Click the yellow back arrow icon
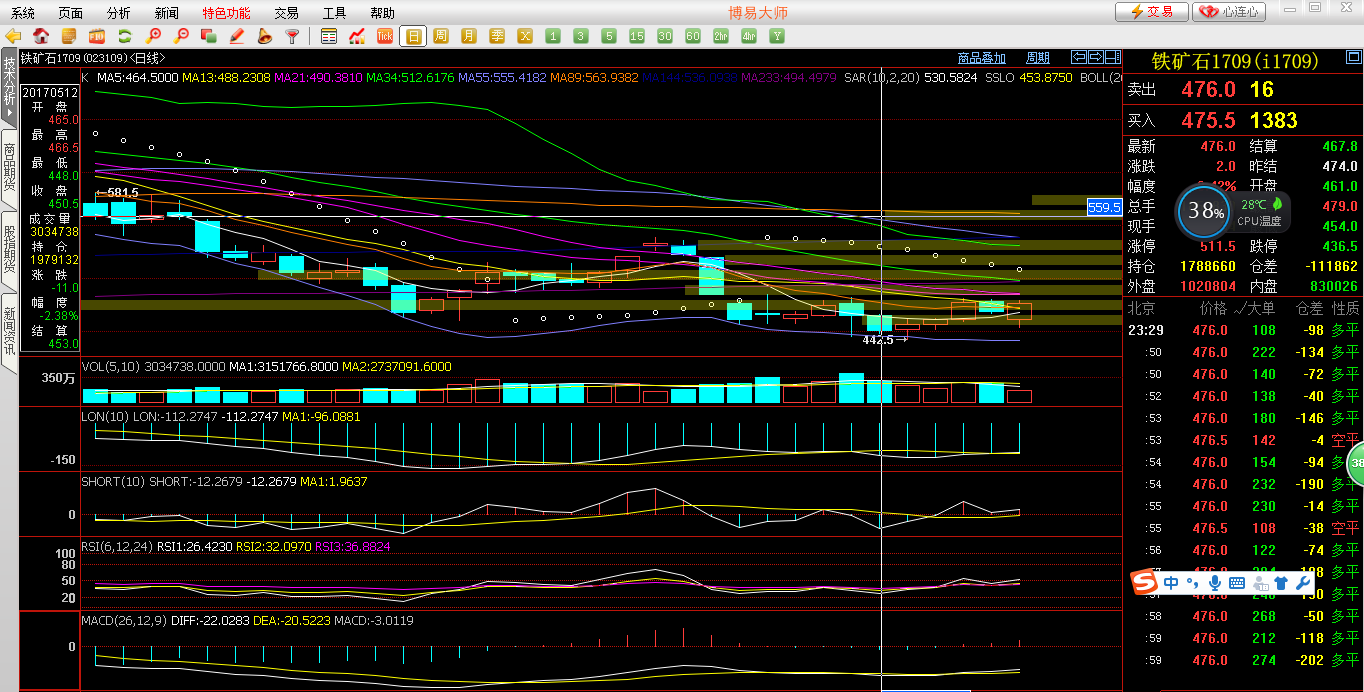This screenshot has width=1364, height=692. click(13, 36)
